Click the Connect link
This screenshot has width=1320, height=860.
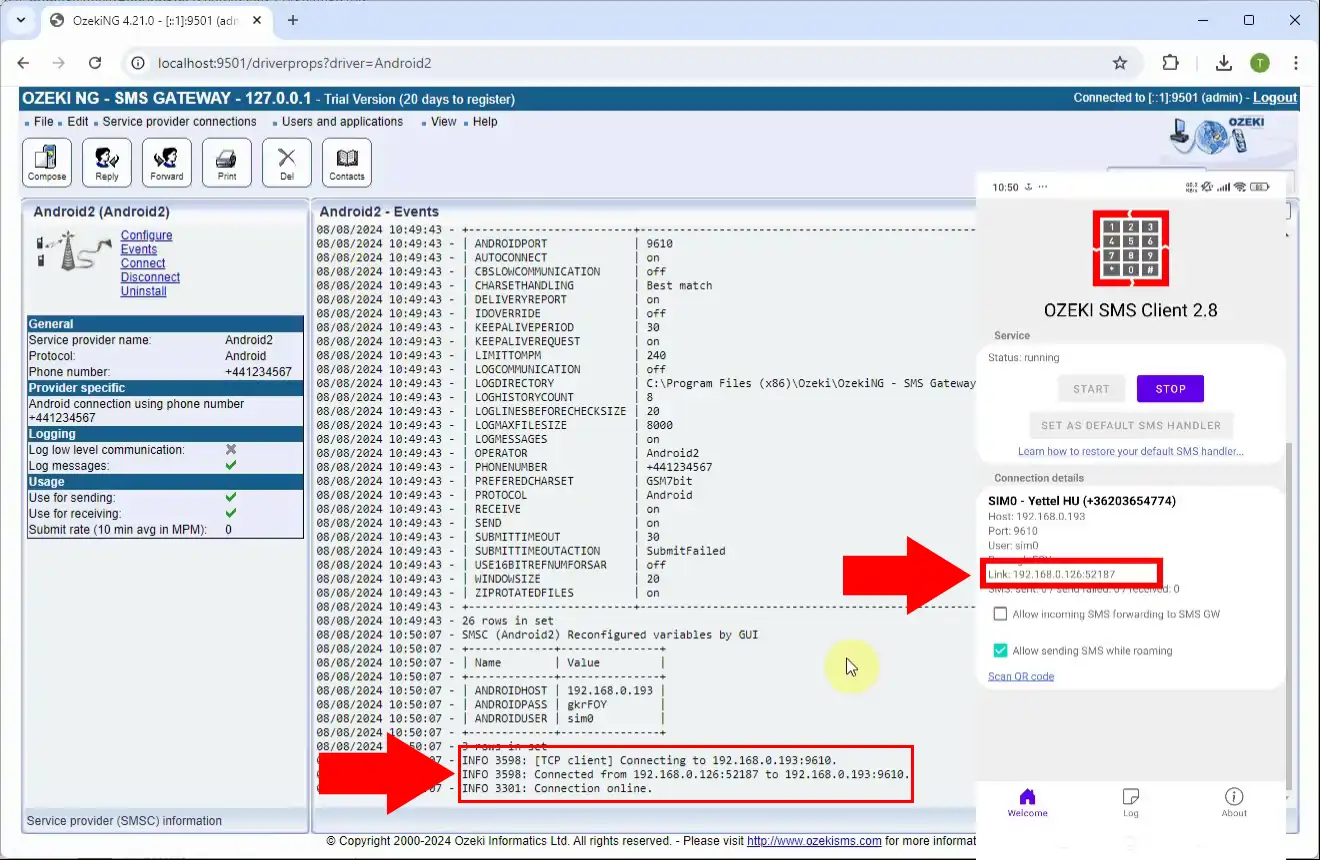(x=143, y=264)
